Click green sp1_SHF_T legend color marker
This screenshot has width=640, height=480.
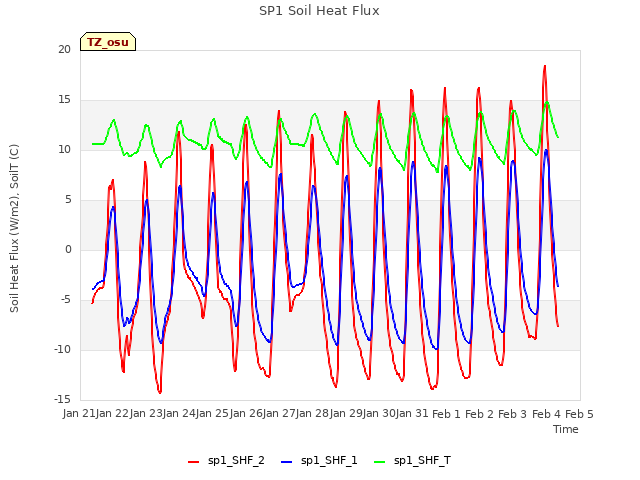pos(380,462)
